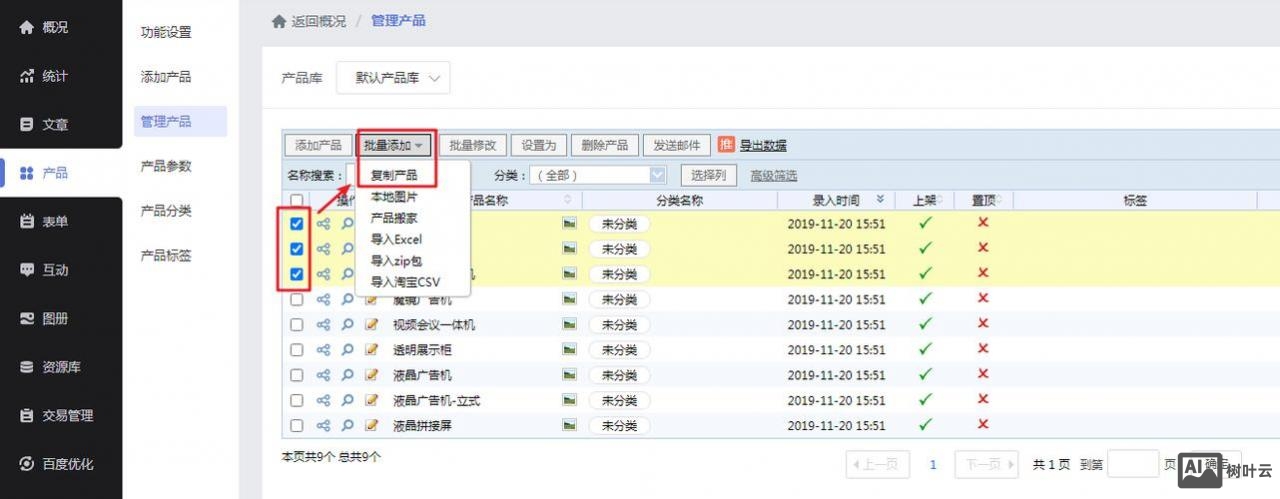Click the orange 推 icon in the toolbar
The height and width of the screenshot is (499, 1280).
click(727, 145)
